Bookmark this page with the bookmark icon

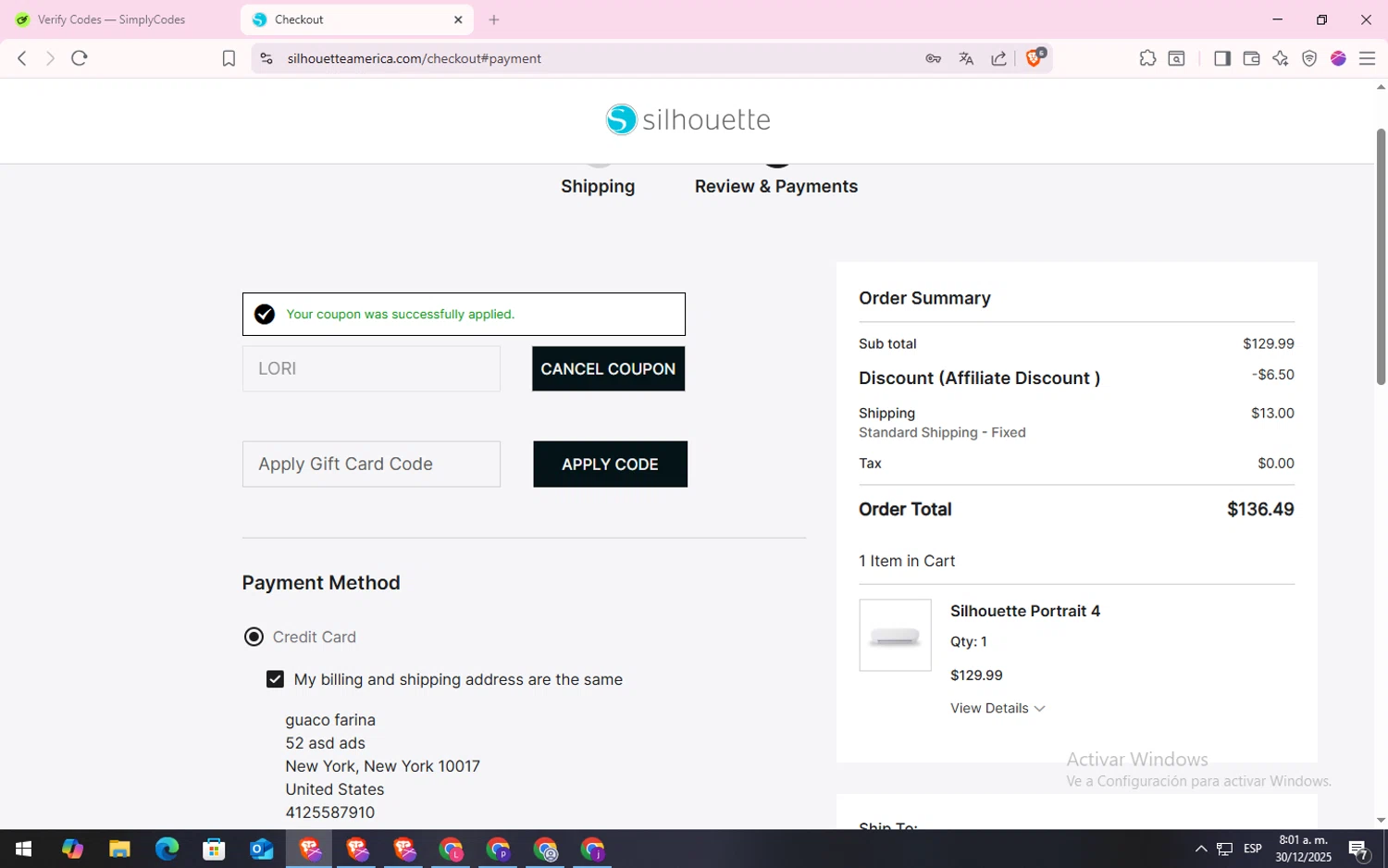(229, 58)
